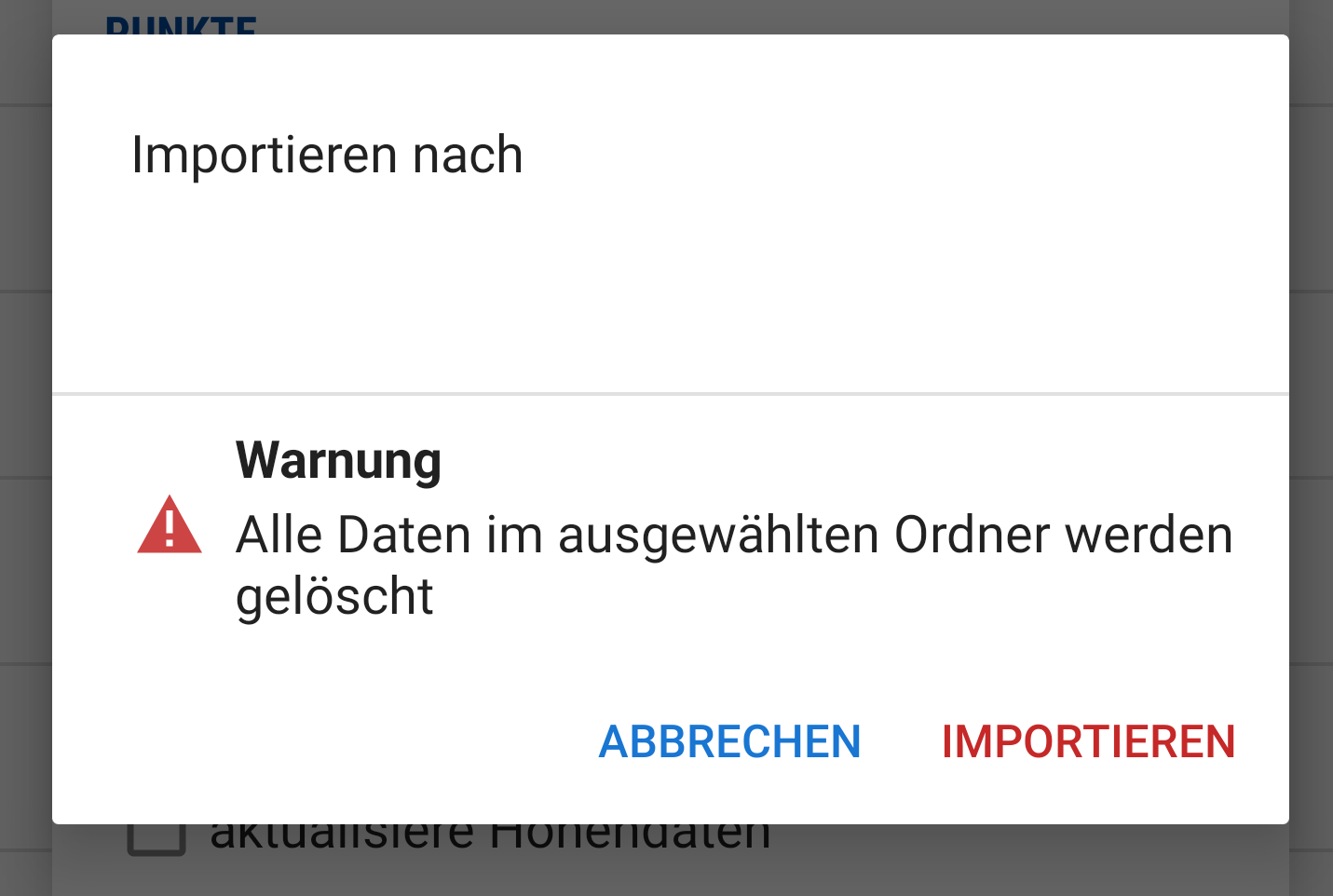1333x896 pixels.
Task: Confirm import with the red IMPORTIEREN button
Action: (1088, 742)
